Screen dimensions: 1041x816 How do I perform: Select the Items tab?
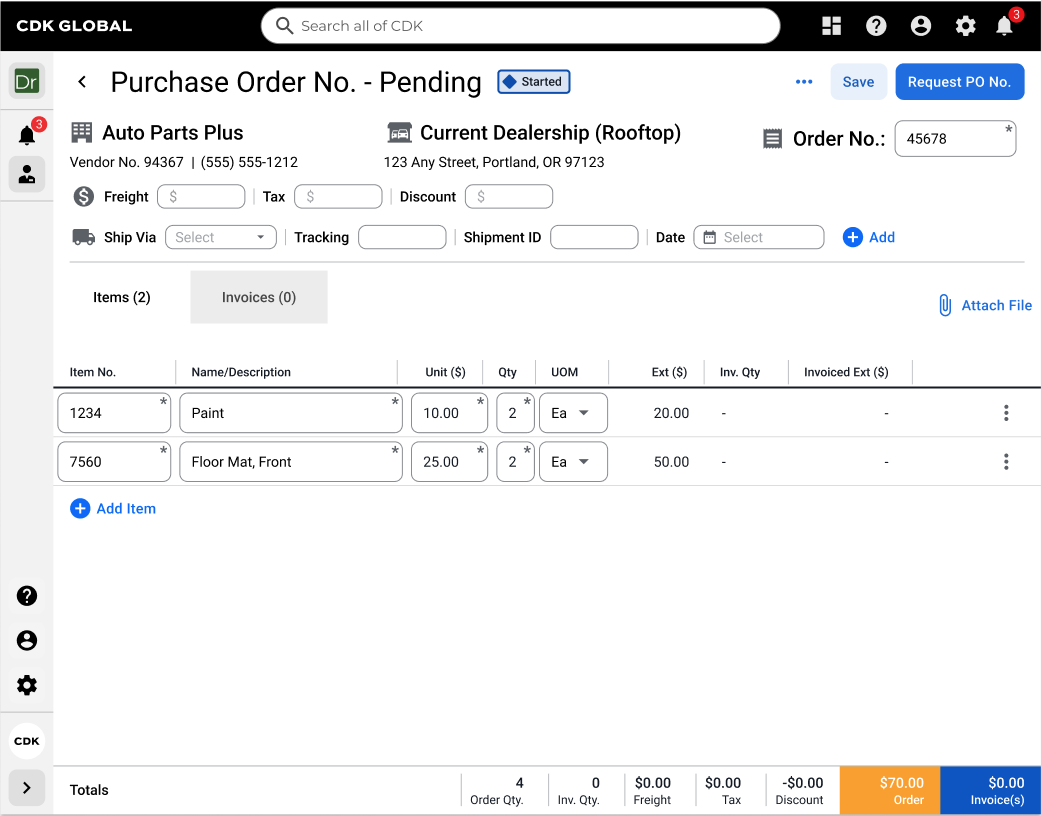click(x=121, y=297)
